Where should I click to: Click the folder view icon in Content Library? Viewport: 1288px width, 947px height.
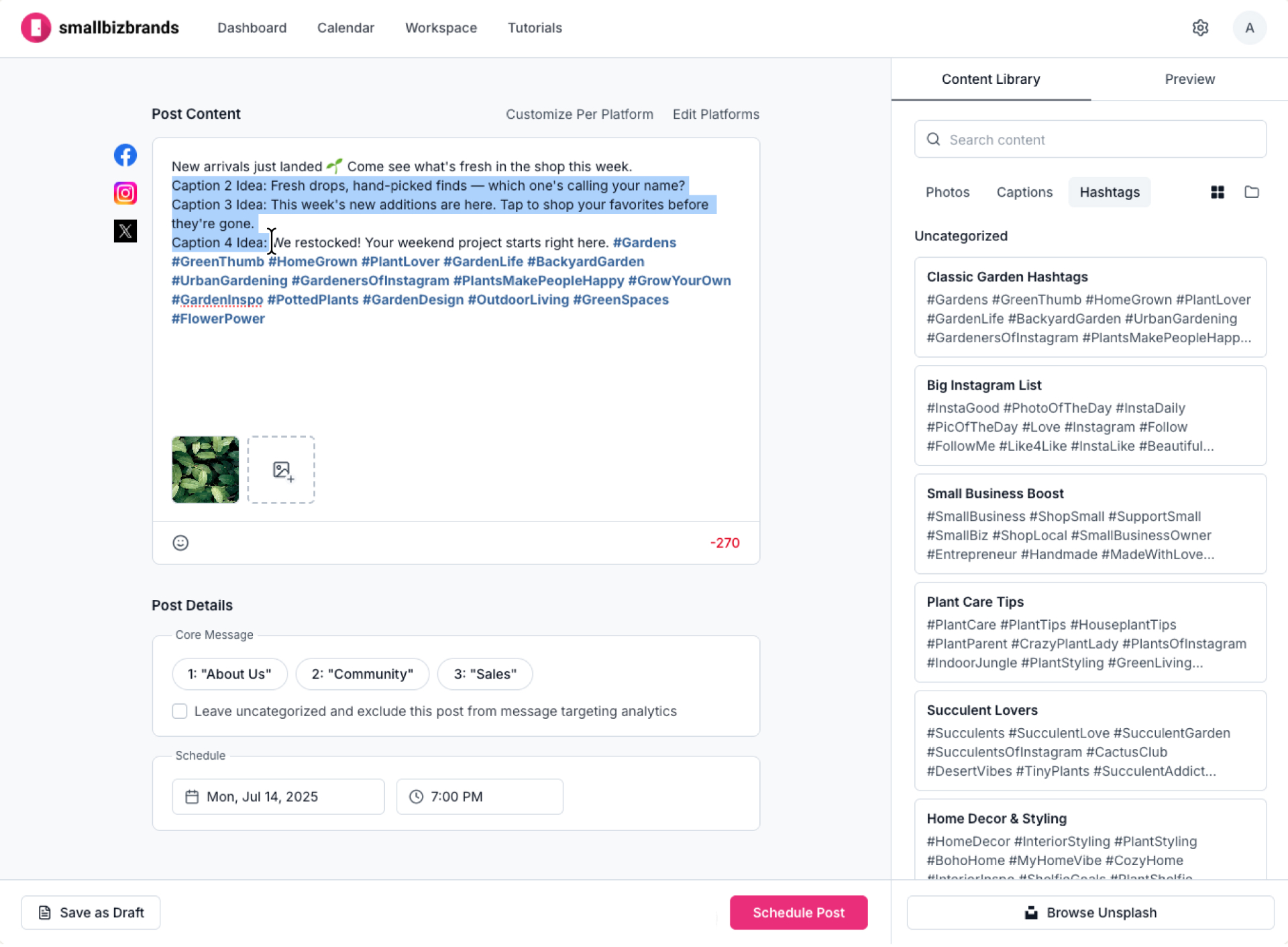pyautogui.click(x=1251, y=192)
